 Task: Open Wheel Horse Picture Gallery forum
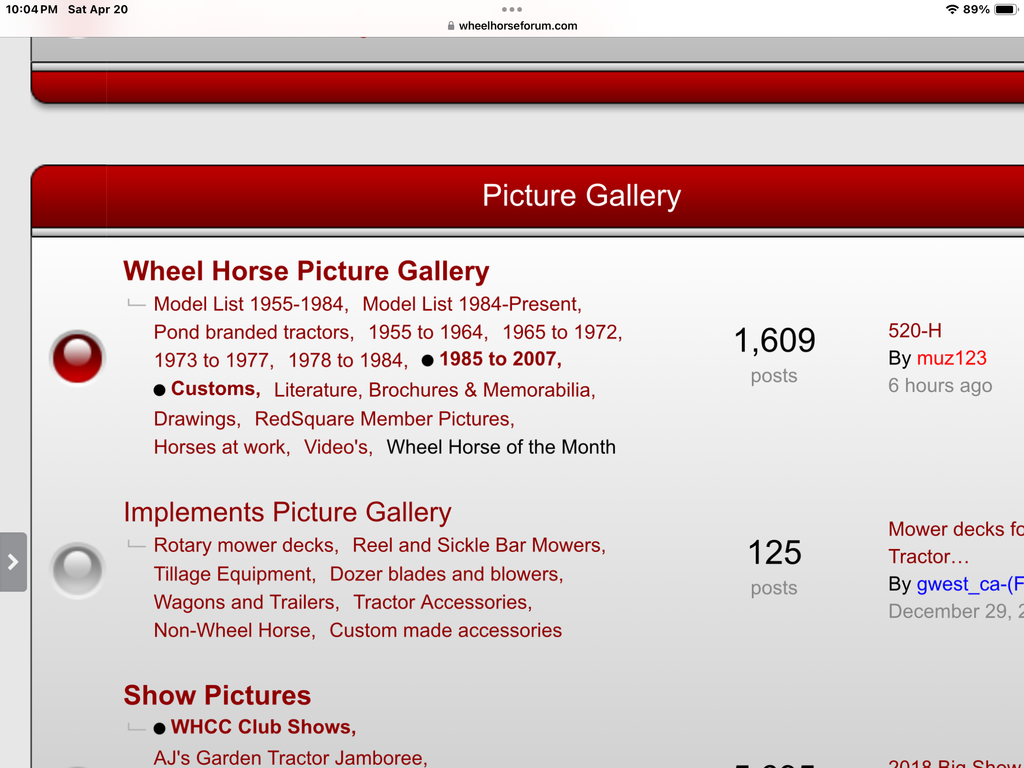(306, 271)
